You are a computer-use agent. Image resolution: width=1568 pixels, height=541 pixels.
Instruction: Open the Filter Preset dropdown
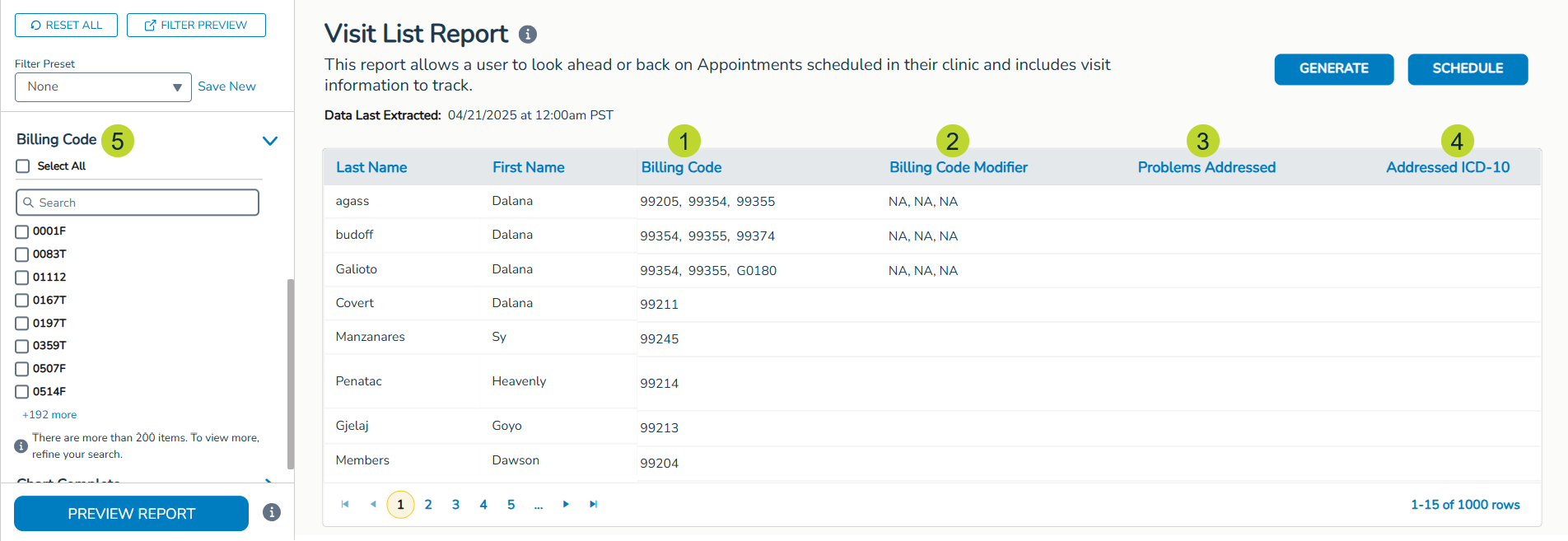tap(103, 87)
